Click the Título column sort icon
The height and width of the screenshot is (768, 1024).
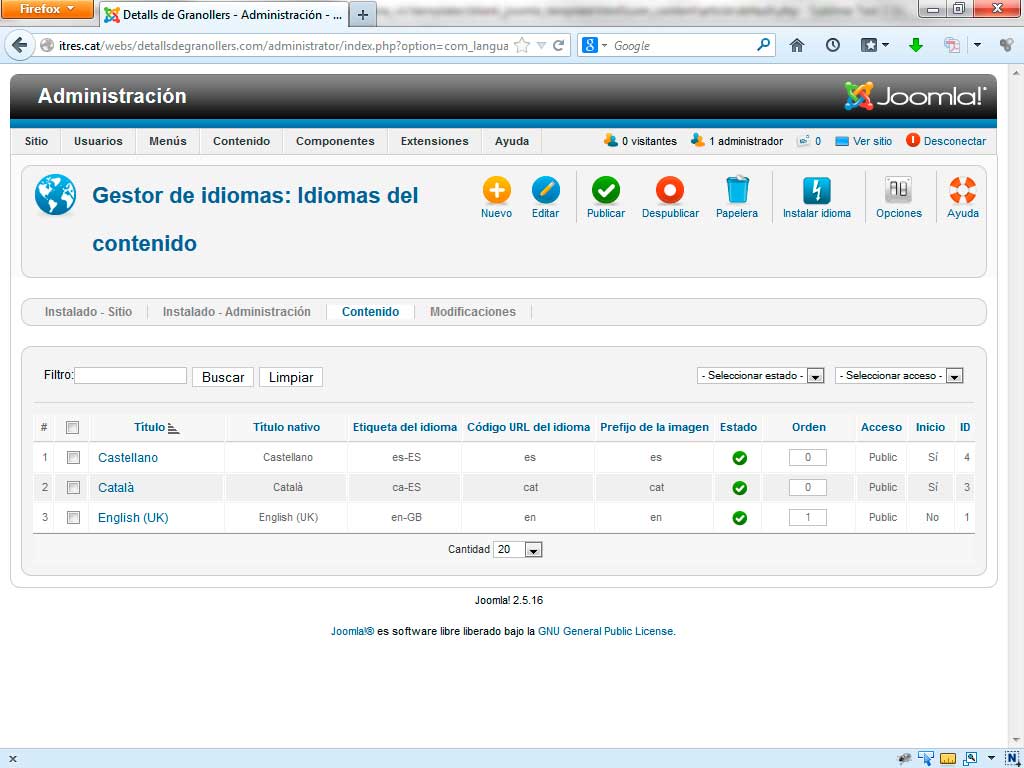click(173, 428)
